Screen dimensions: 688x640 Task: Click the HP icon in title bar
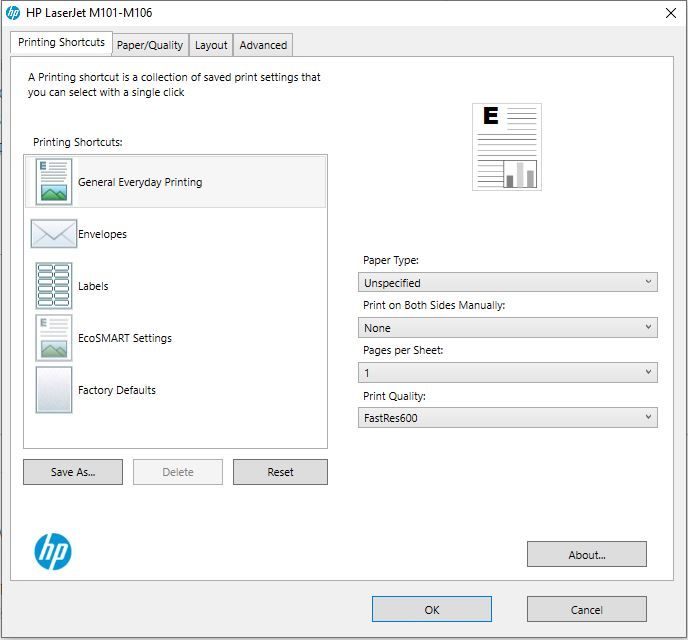(13, 12)
